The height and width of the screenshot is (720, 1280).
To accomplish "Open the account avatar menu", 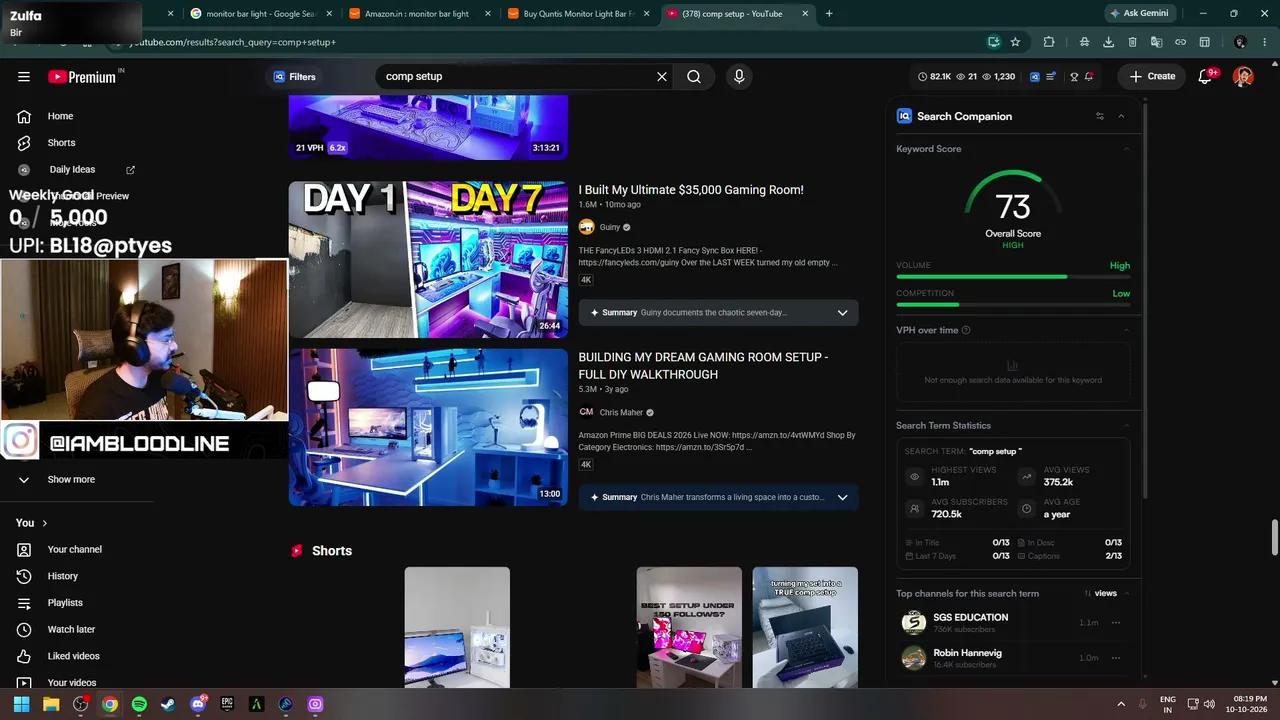I will pyautogui.click(x=1243, y=76).
